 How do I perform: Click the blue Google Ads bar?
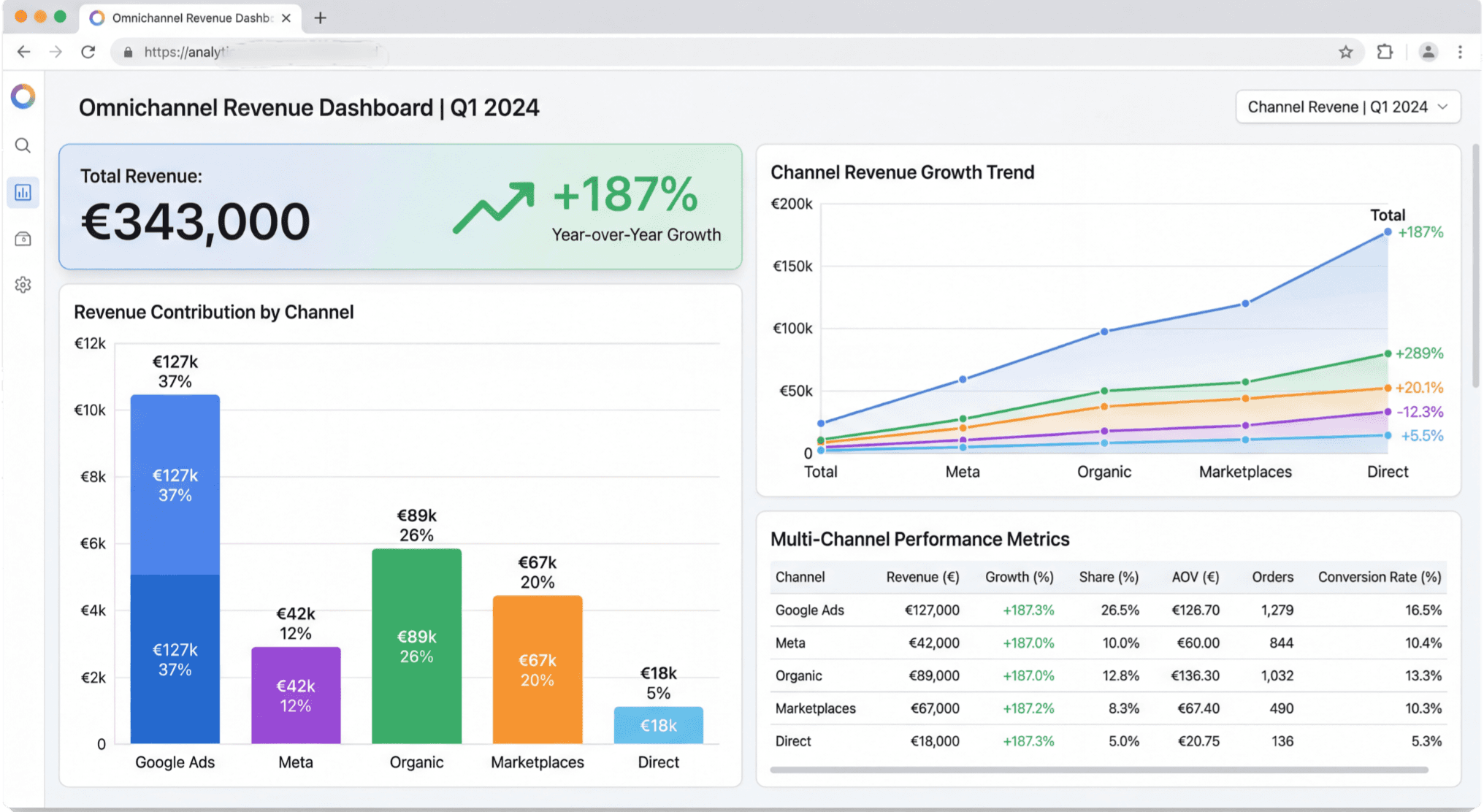(175, 570)
